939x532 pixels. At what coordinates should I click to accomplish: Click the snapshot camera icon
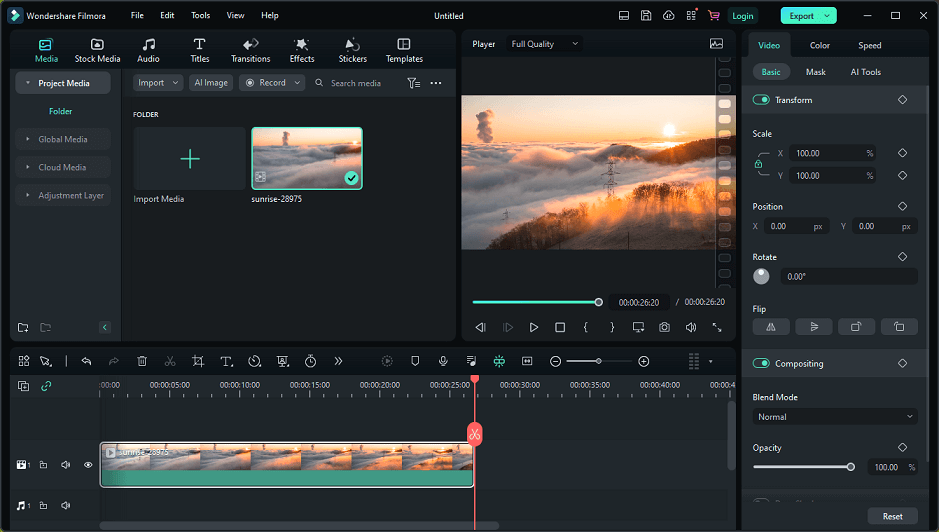tap(665, 327)
